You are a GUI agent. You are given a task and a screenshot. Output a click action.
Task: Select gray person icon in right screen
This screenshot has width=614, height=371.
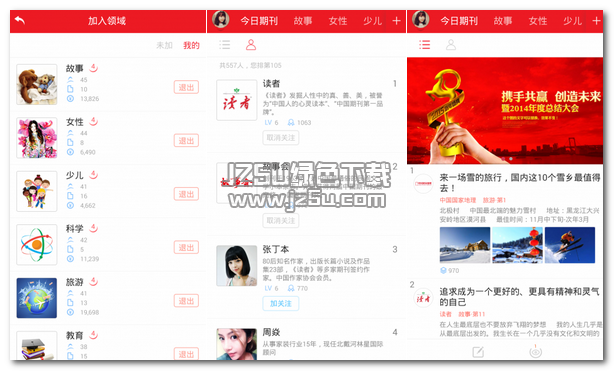(x=451, y=45)
